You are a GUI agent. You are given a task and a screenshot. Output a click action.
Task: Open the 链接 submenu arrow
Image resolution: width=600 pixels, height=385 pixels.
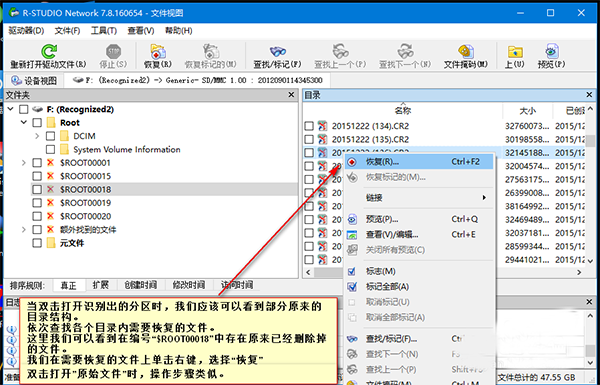click(x=484, y=197)
